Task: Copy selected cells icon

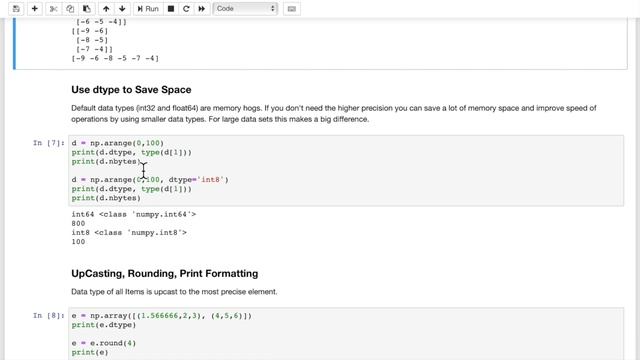Action: [x=70, y=9]
